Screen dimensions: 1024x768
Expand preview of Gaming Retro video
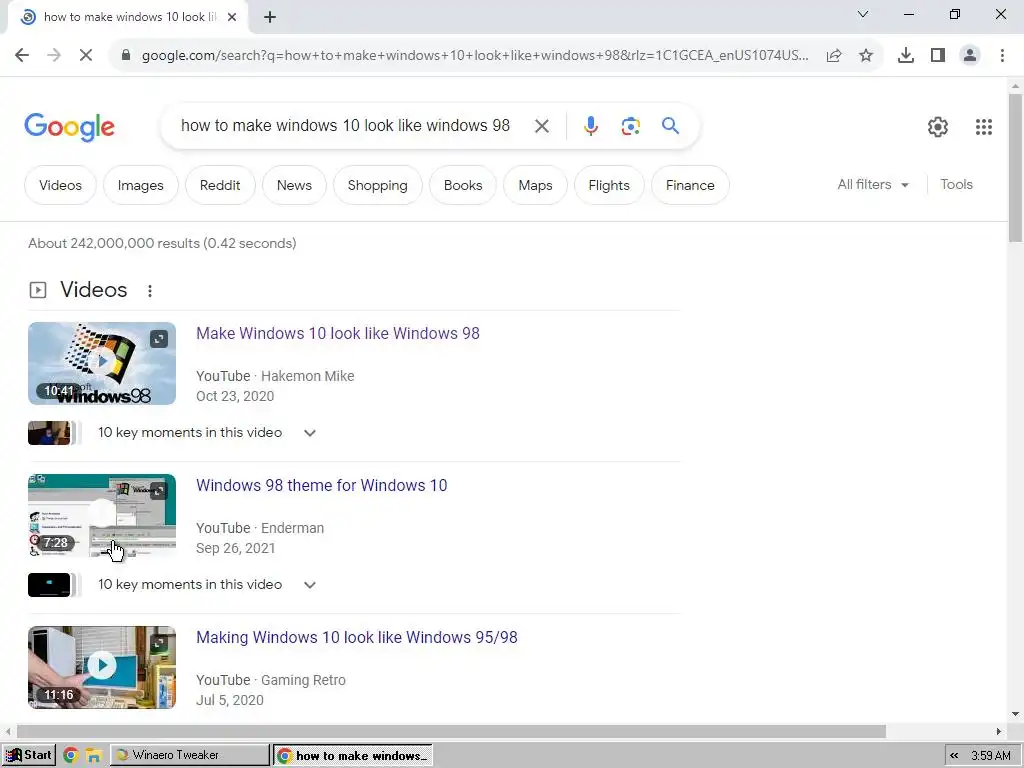pos(159,643)
